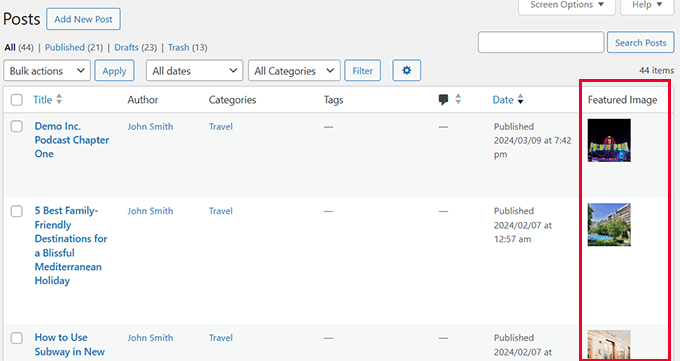Open the All dates dropdown
The width and height of the screenshot is (680, 361).
point(195,70)
